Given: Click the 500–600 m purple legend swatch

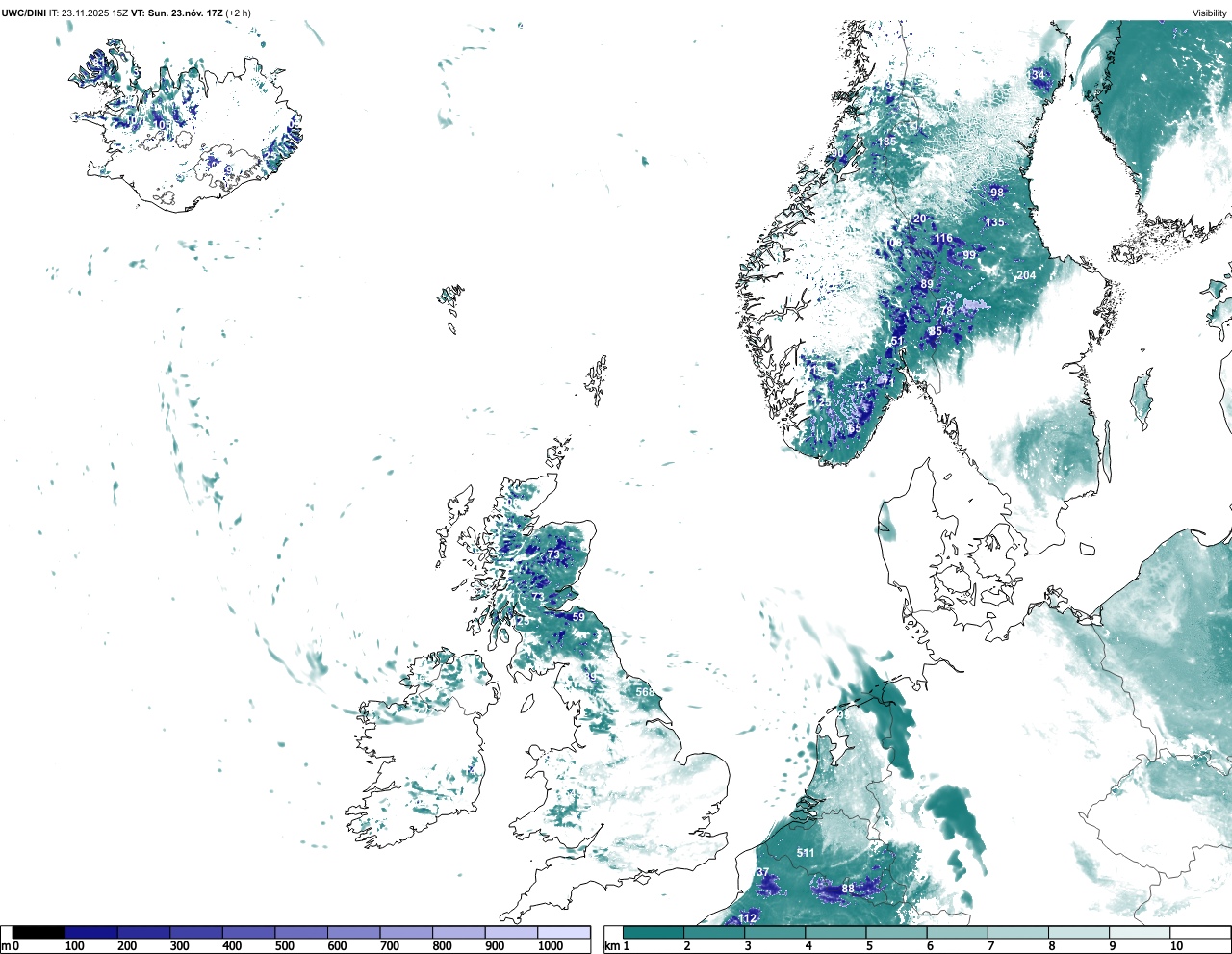Looking at the screenshot, I should 301,932.
